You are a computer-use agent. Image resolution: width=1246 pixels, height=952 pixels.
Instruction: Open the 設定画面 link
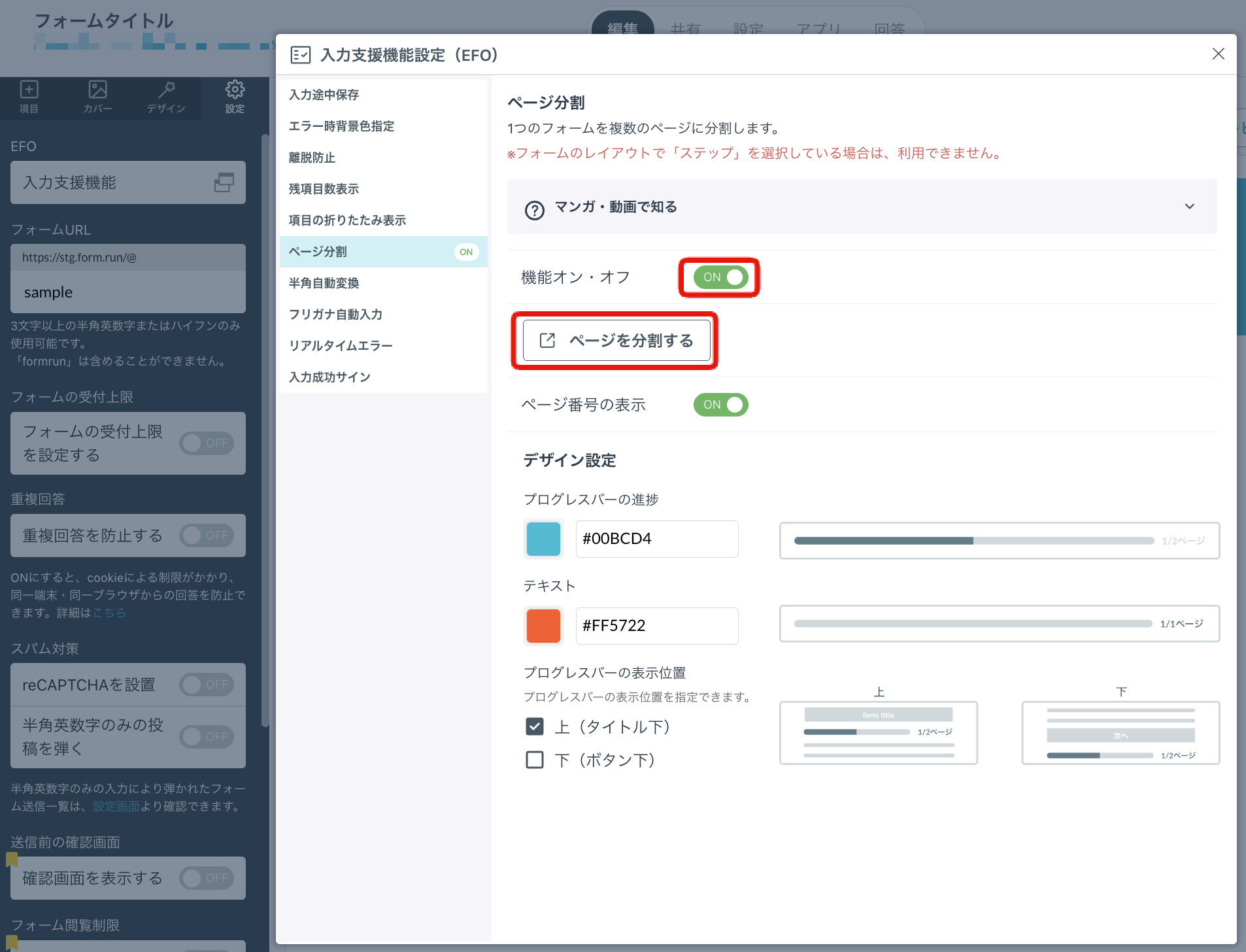(x=116, y=806)
